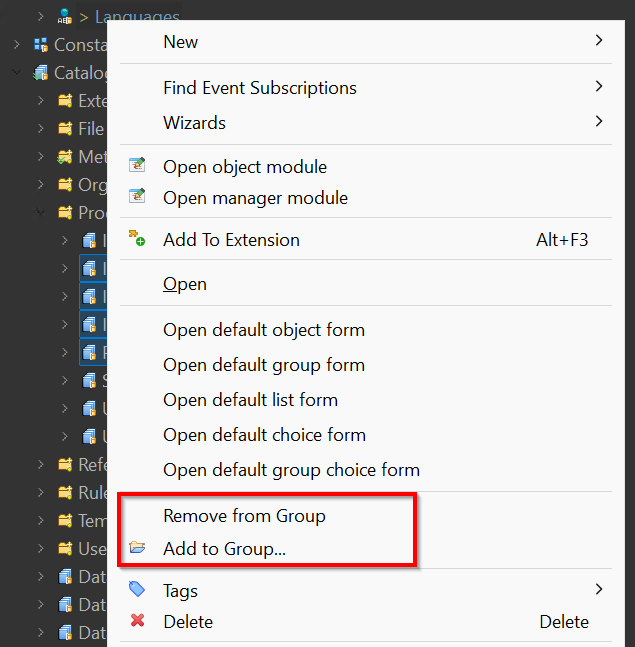Click the Catalog... tree icon
Screen dimensions: 635x647
tap(40, 73)
